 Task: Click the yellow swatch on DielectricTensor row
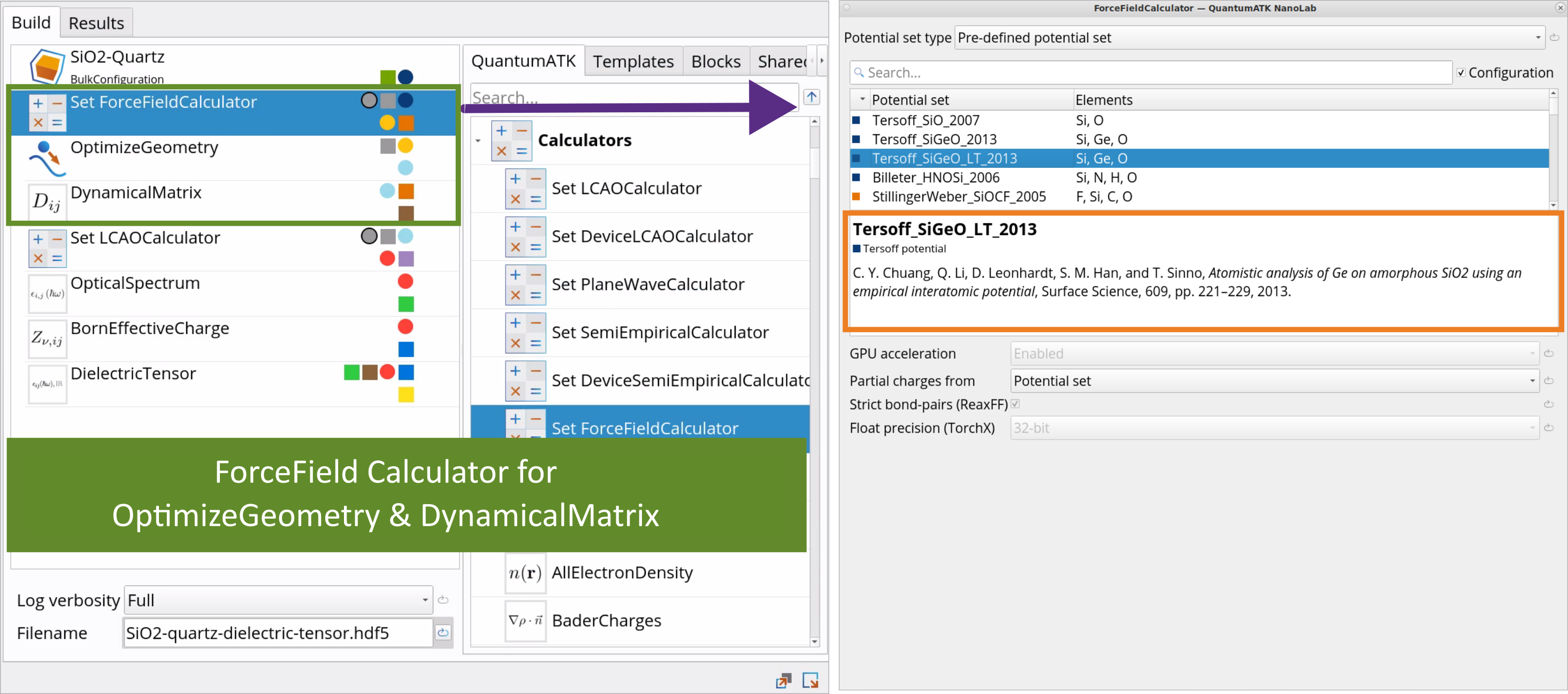(406, 395)
